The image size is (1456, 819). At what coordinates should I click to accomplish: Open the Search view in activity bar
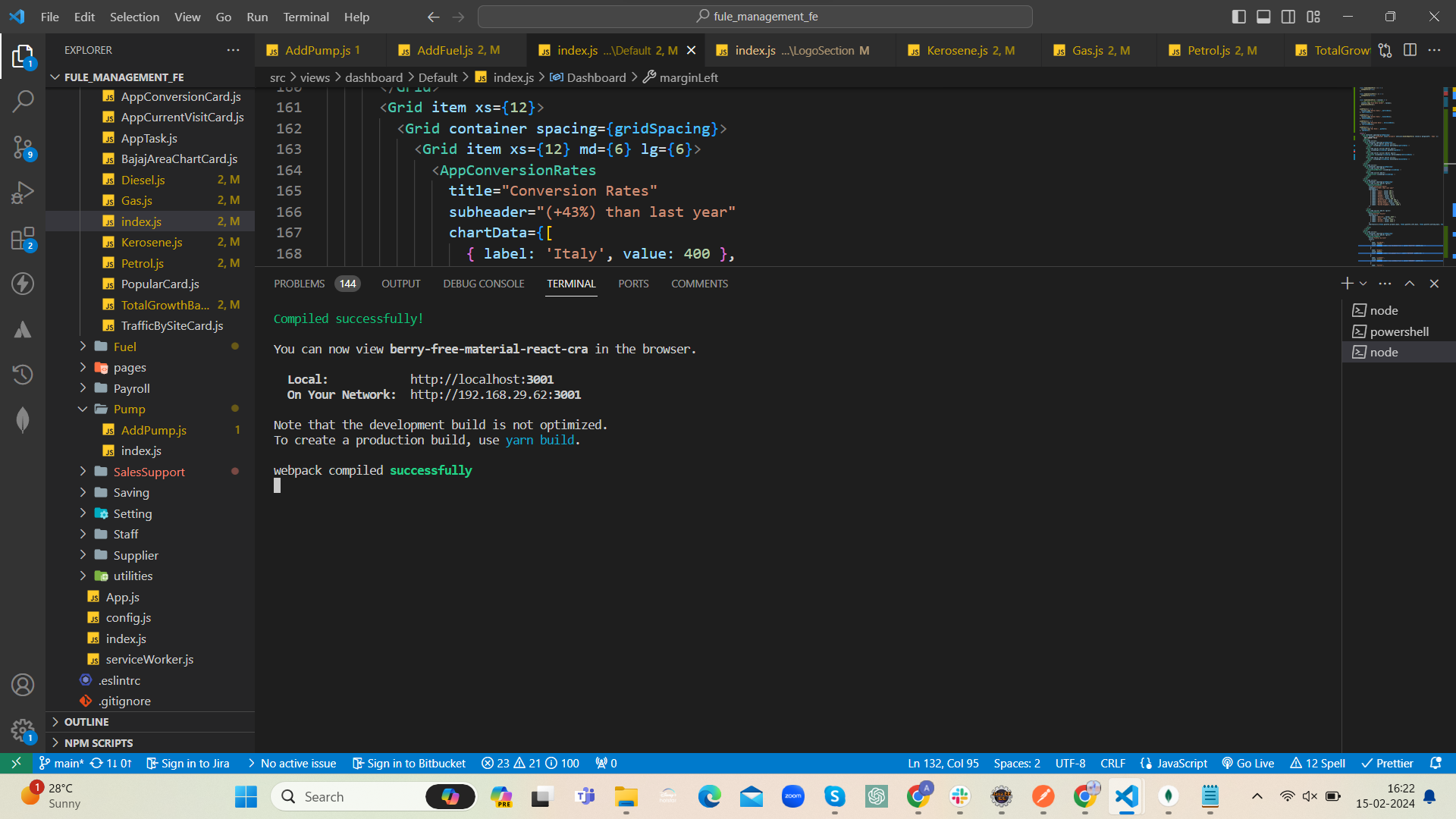(x=23, y=101)
